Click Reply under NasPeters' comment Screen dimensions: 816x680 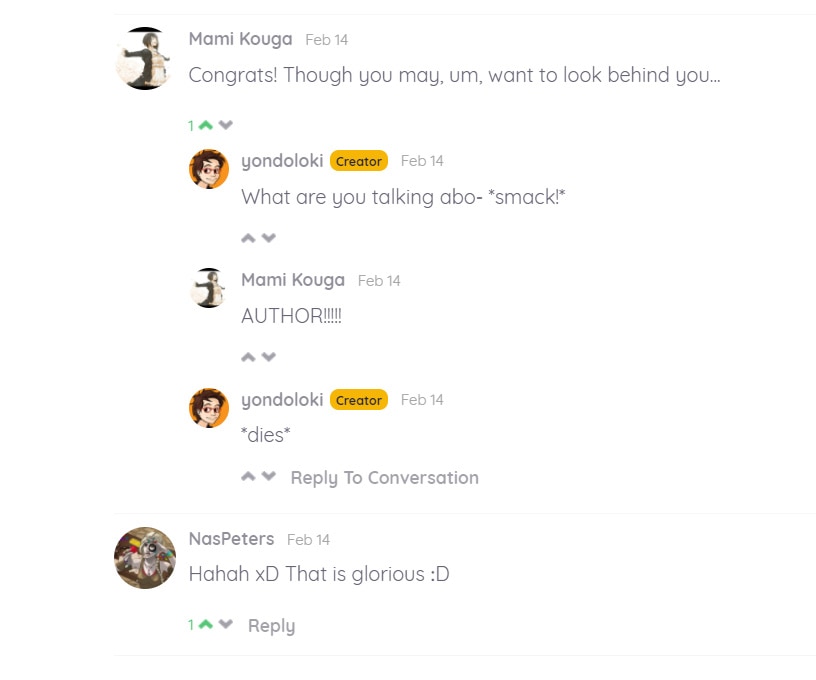[271, 626]
